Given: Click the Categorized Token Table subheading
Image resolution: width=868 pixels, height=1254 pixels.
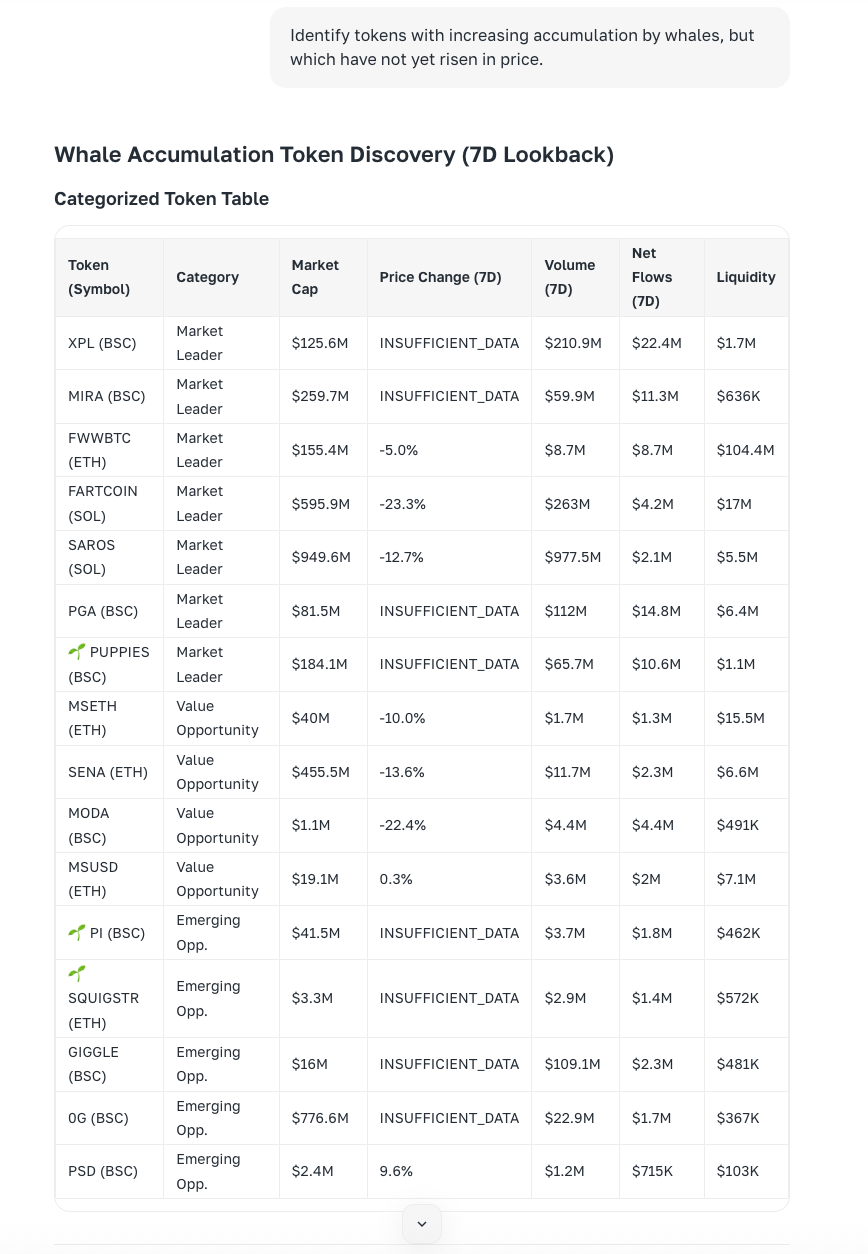Looking at the screenshot, I should [x=161, y=199].
